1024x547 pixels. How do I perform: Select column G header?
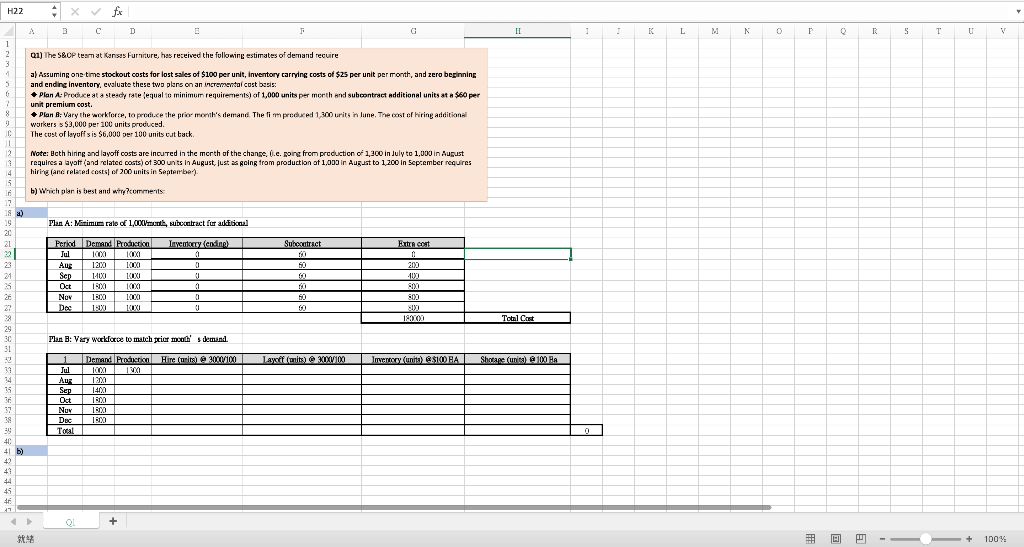tap(413, 31)
